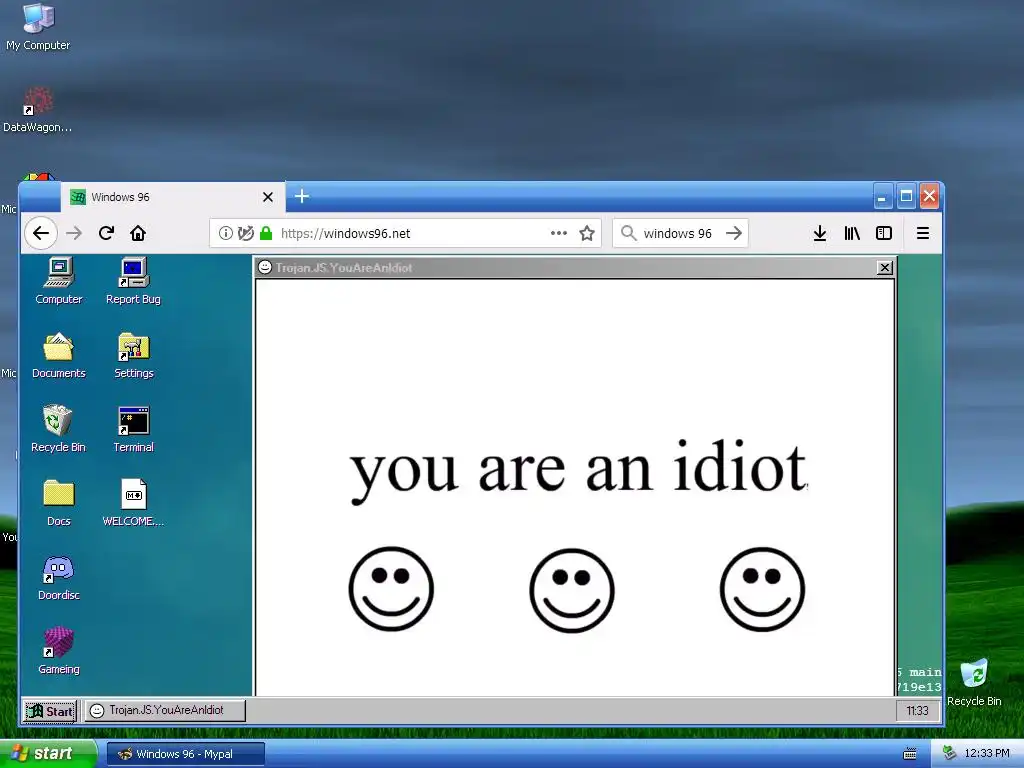Open the hamburger application menu
This screenshot has width=1024, height=768.
923,233
